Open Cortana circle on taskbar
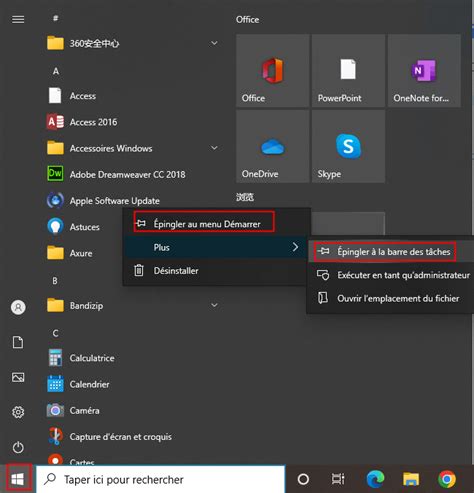This screenshot has width=474, height=493. (303, 480)
